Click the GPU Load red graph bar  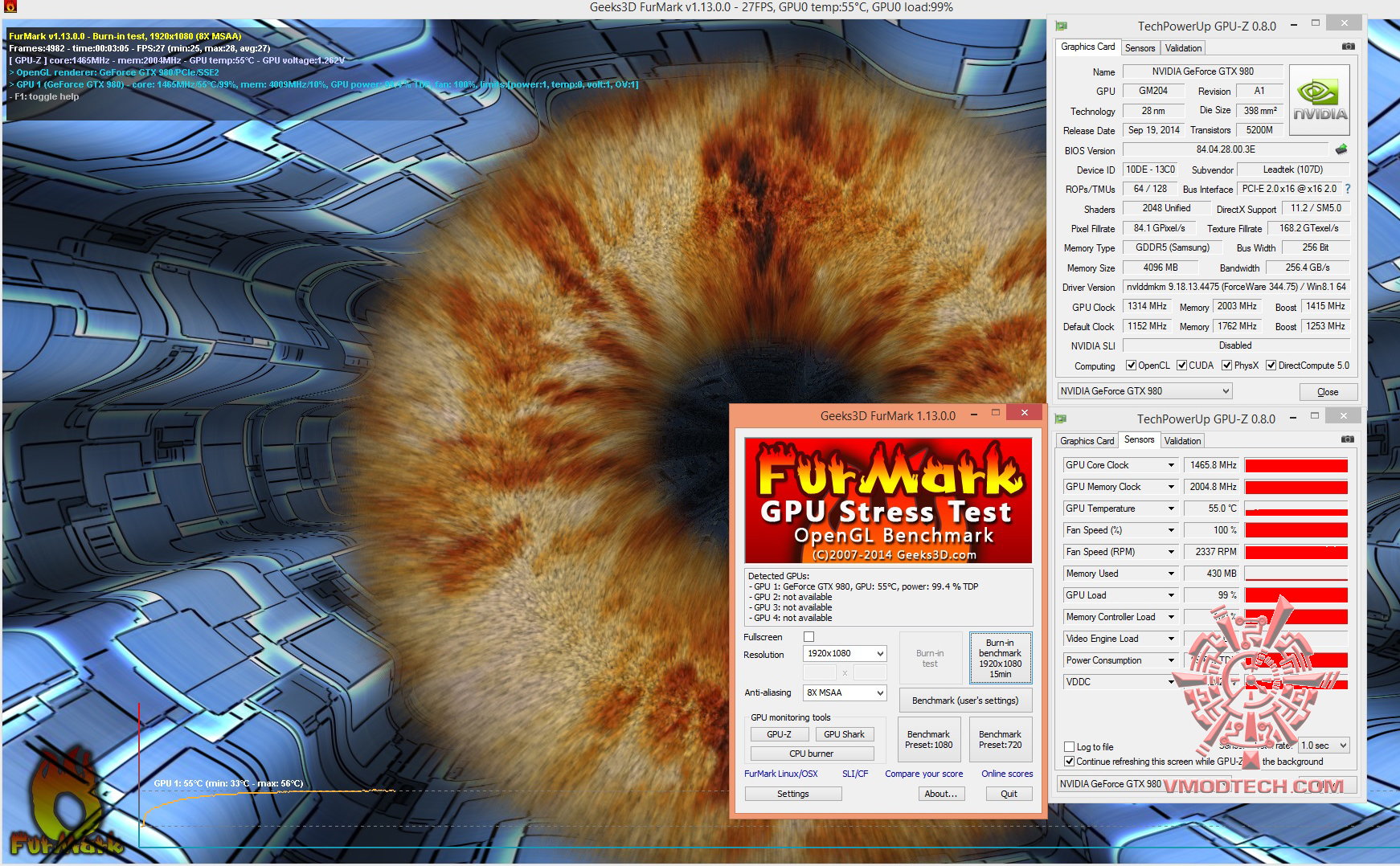[x=1296, y=595]
